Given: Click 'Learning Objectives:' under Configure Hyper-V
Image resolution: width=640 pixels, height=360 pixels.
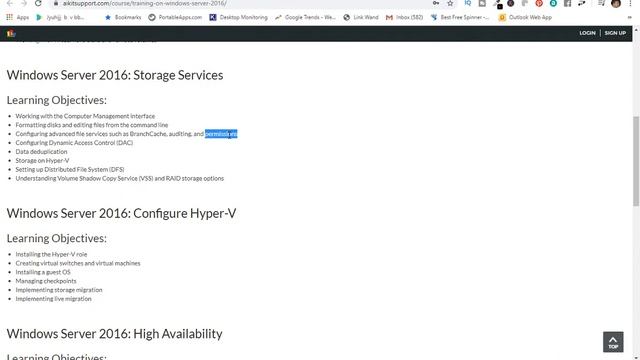Looking at the screenshot, I should pyautogui.click(x=56, y=238).
